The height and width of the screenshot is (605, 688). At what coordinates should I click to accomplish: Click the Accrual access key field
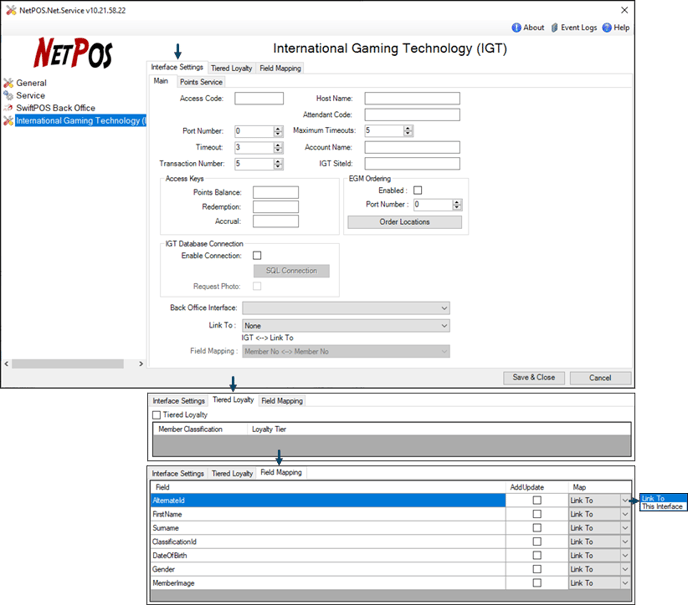point(276,221)
